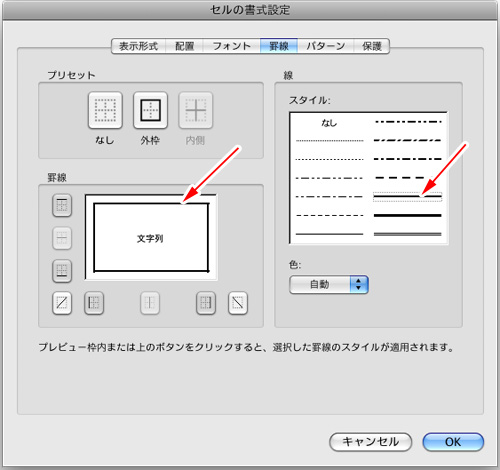Choose the なし line style

pos(329,123)
